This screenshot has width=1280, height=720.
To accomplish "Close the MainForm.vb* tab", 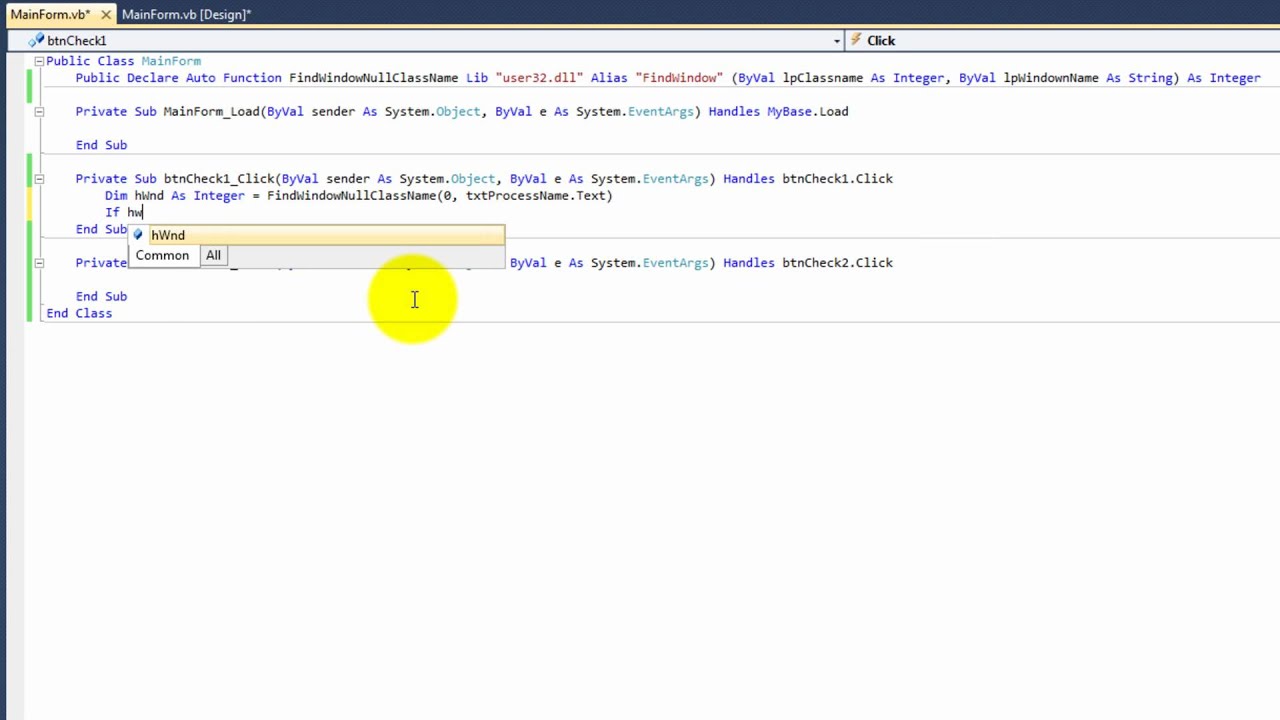I will (106, 15).
